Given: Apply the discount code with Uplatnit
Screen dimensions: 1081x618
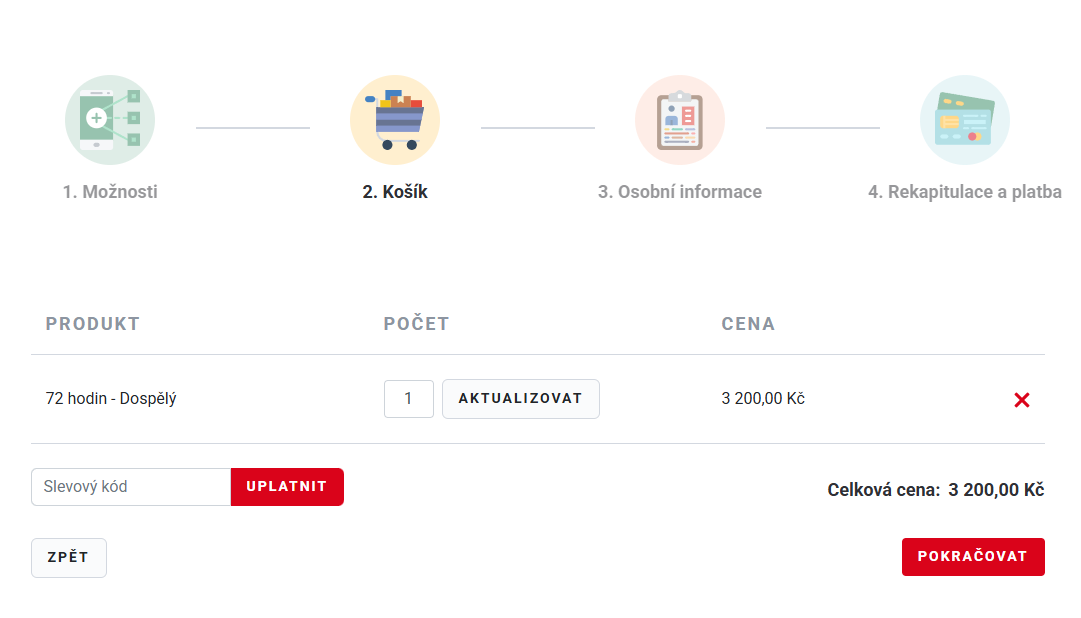Looking at the screenshot, I should 287,487.
